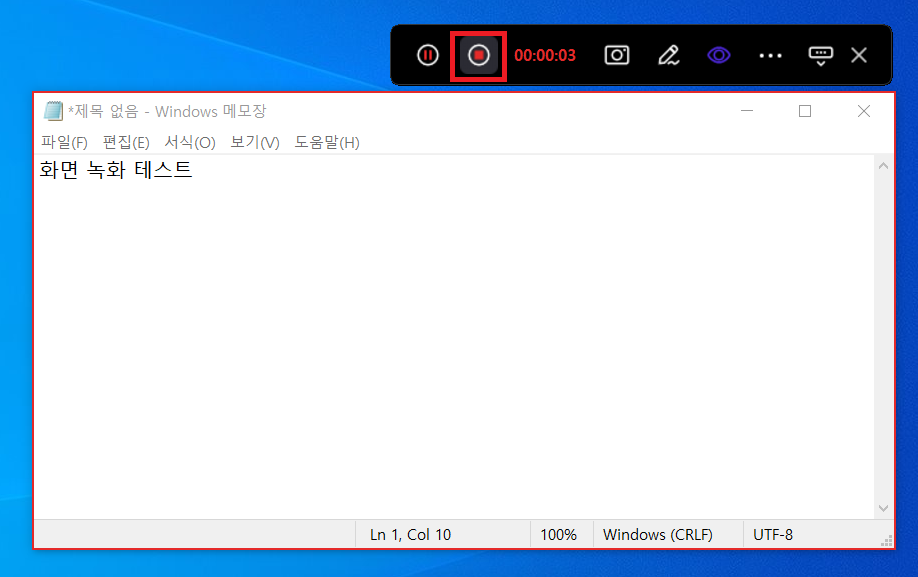This screenshot has width=918, height=577.
Task: Close the recording toolbar
Action: pyautogui.click(x=859, y=55)
